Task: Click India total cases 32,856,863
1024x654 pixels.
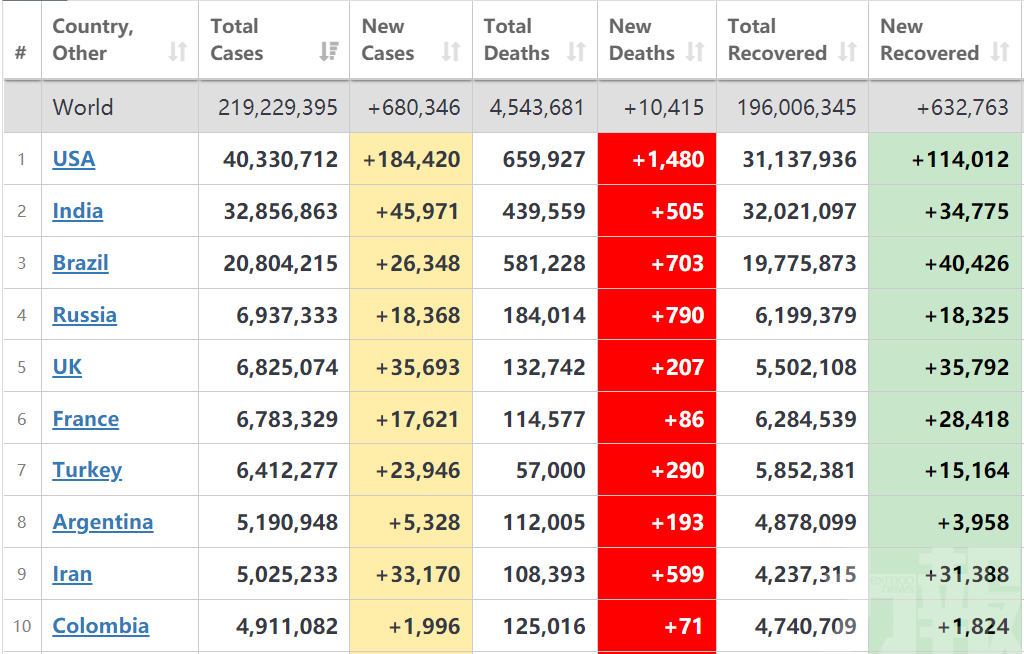Action: point(280,212)
